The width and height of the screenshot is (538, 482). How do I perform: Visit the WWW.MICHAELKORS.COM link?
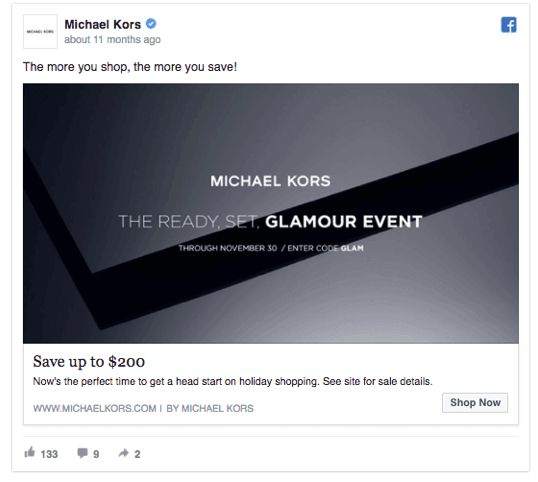pyautogui.click(x=95, y=408)
